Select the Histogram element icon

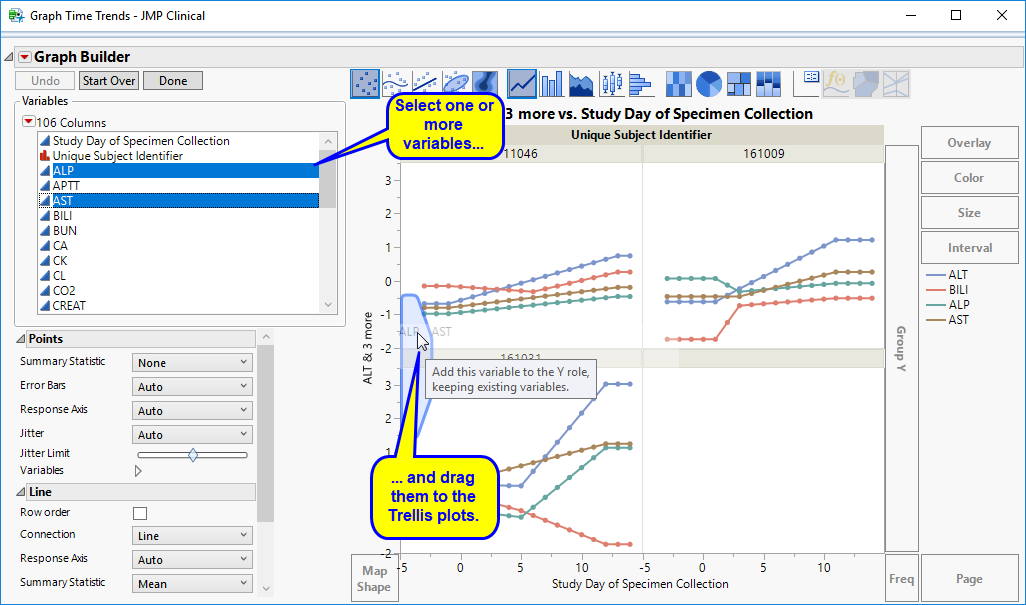(x=640, y=83)
